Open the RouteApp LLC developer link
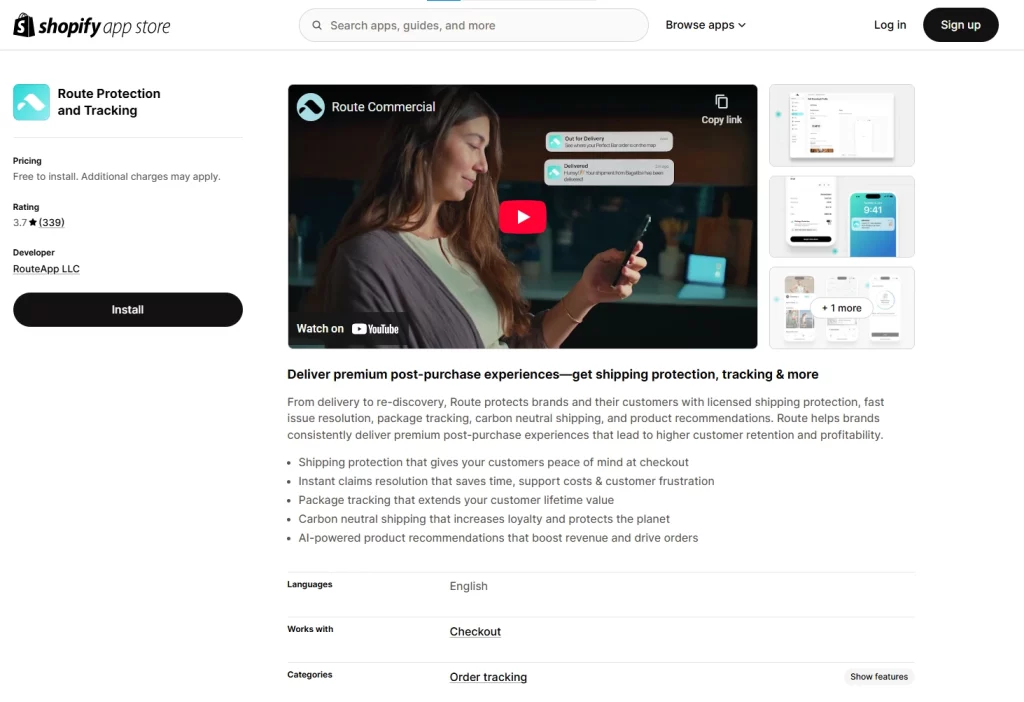Screen dimensions: 1024x702 pos(46,268)
